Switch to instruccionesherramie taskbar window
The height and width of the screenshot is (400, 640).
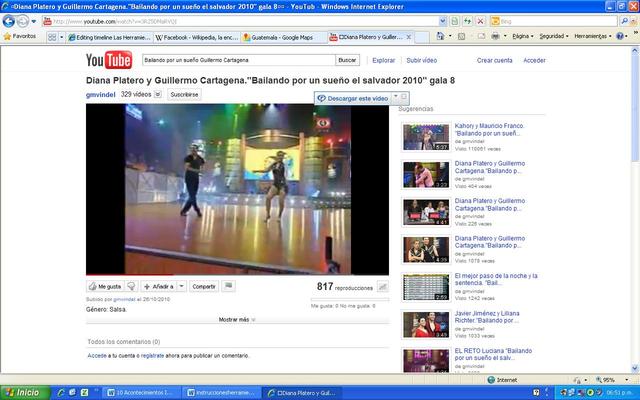(221, 393)
